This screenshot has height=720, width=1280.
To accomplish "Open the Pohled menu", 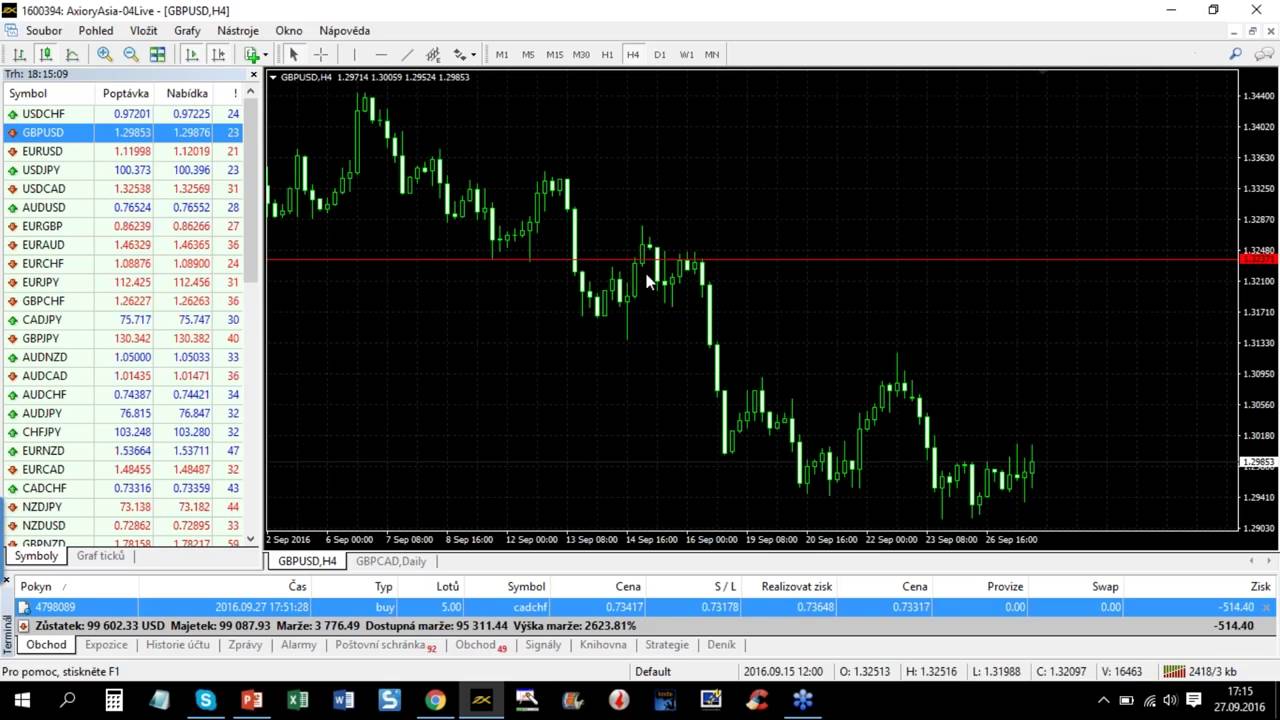I will [96, 31].
